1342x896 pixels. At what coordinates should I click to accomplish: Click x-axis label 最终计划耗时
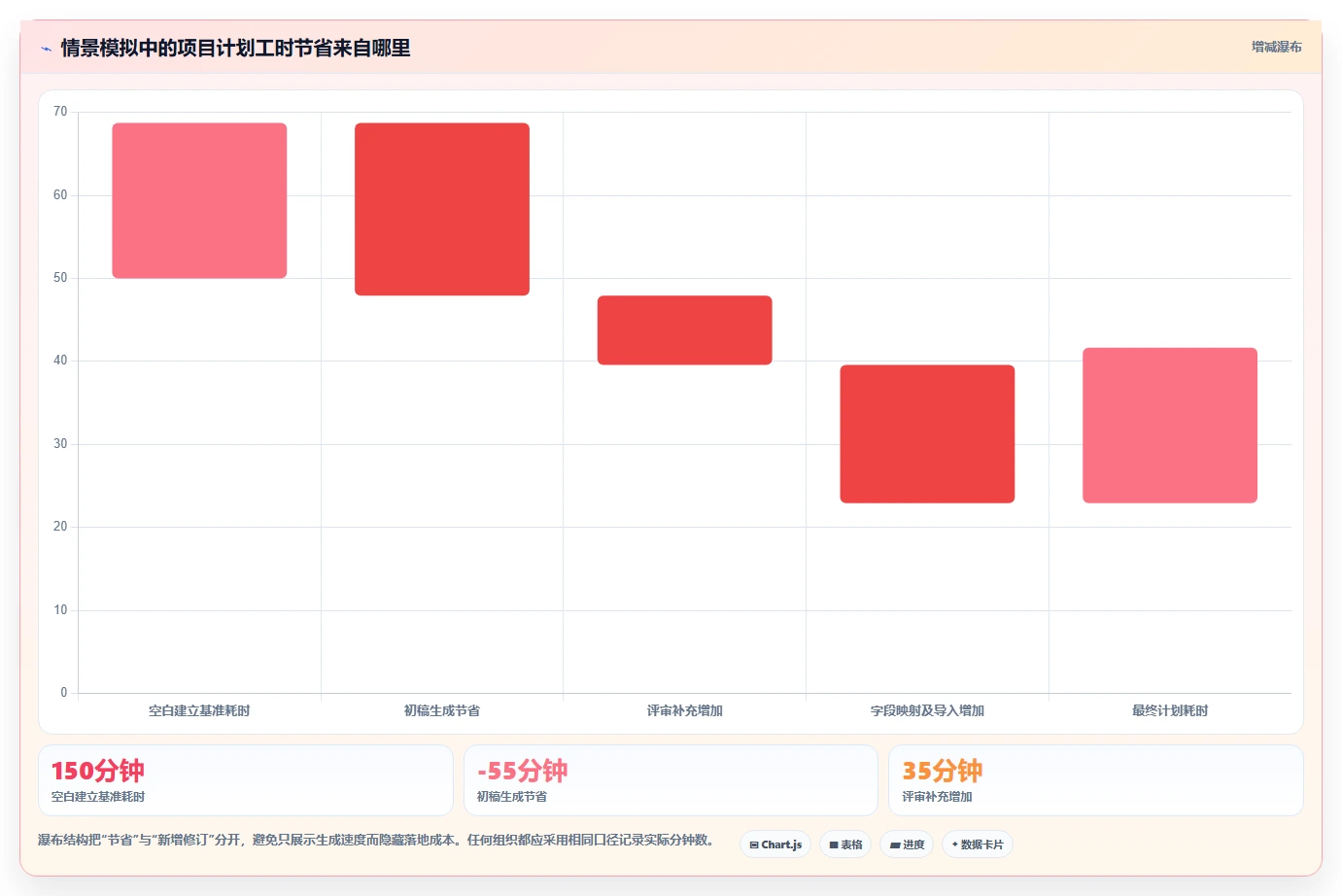pyautogui.click(x=1170, y=710)
